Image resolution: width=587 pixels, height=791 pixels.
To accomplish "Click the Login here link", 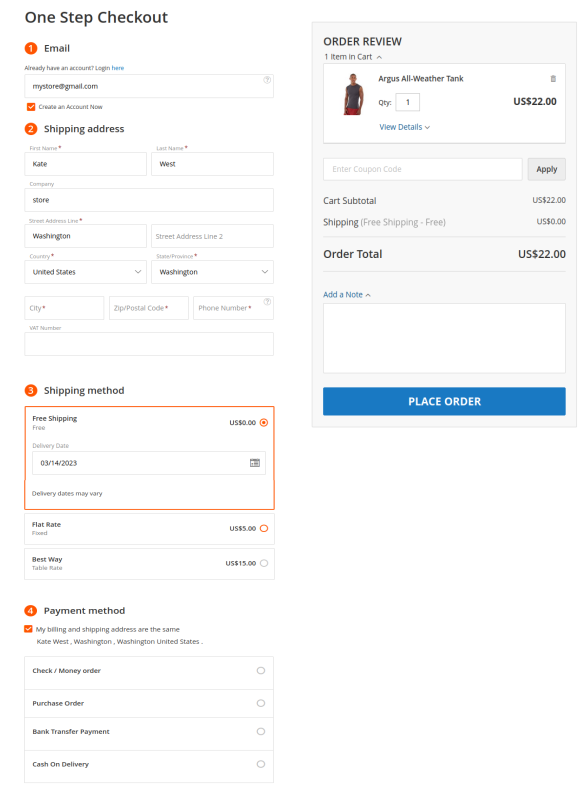I will point(118,68).
